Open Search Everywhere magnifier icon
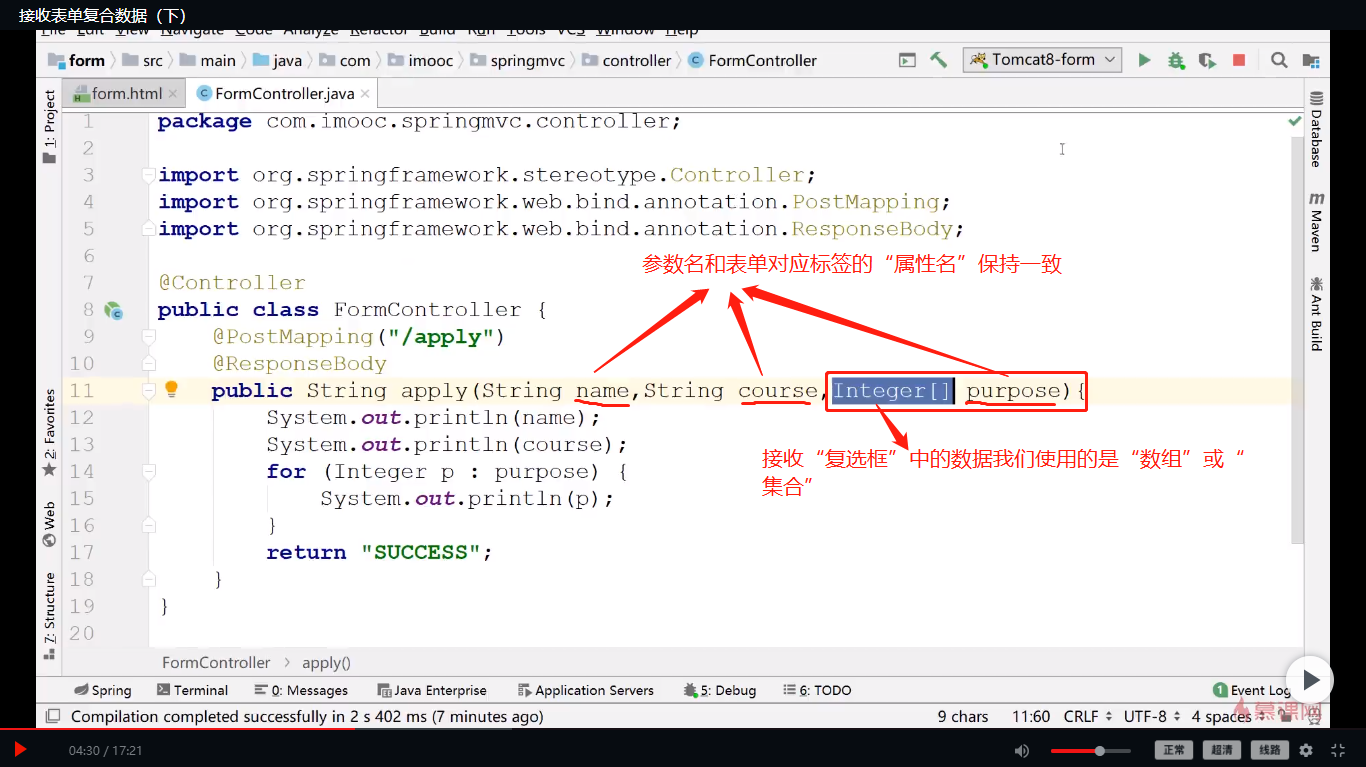 tap(1279, 61)
